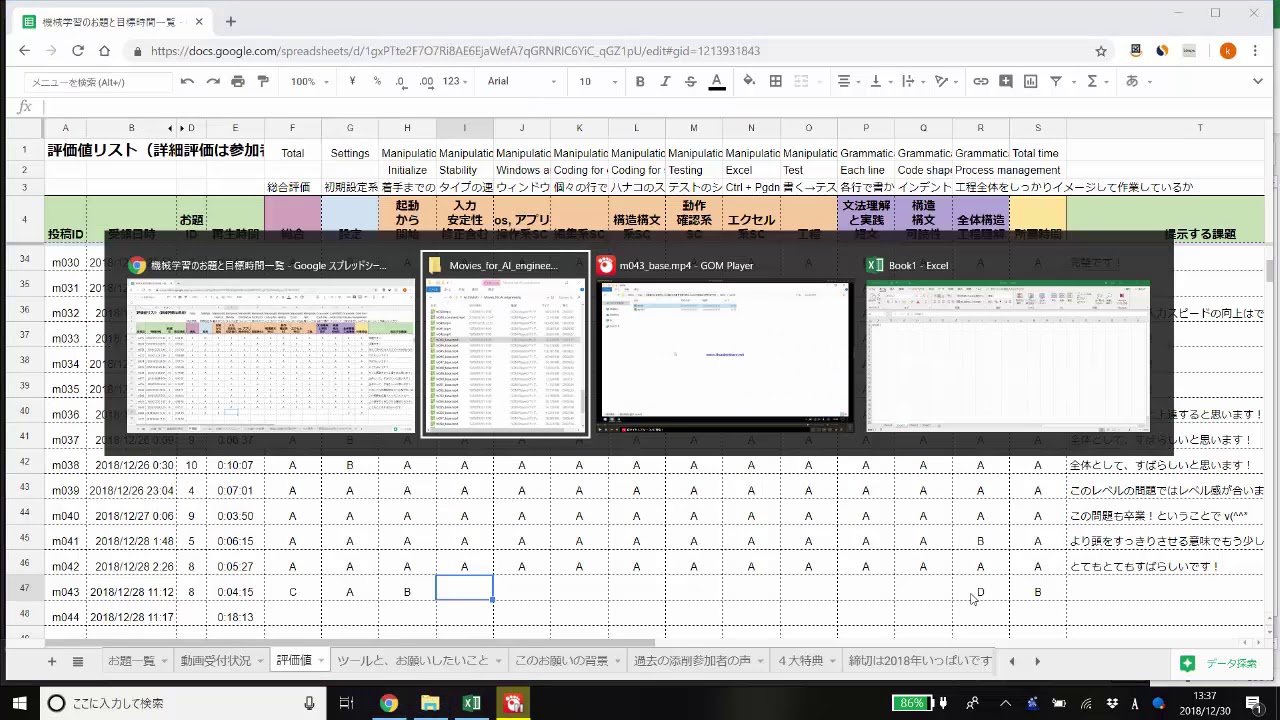Click the insert chart icon
The height and width of the screenshot is (720, 1280).
(1031, 81)
